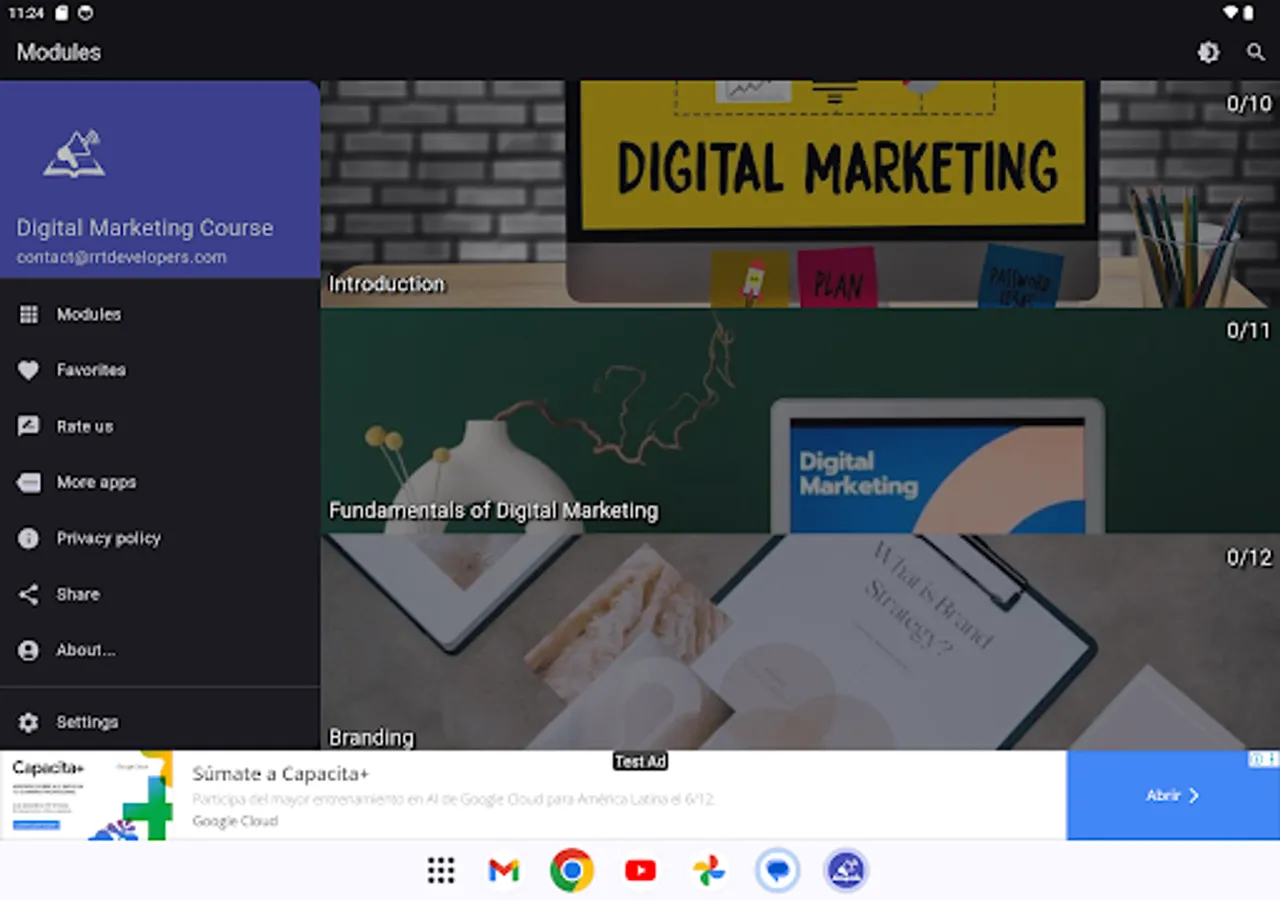Viewport: 1280px width, 900px height.
Task: Open search with the magnifier icon
Action: 1255,51
